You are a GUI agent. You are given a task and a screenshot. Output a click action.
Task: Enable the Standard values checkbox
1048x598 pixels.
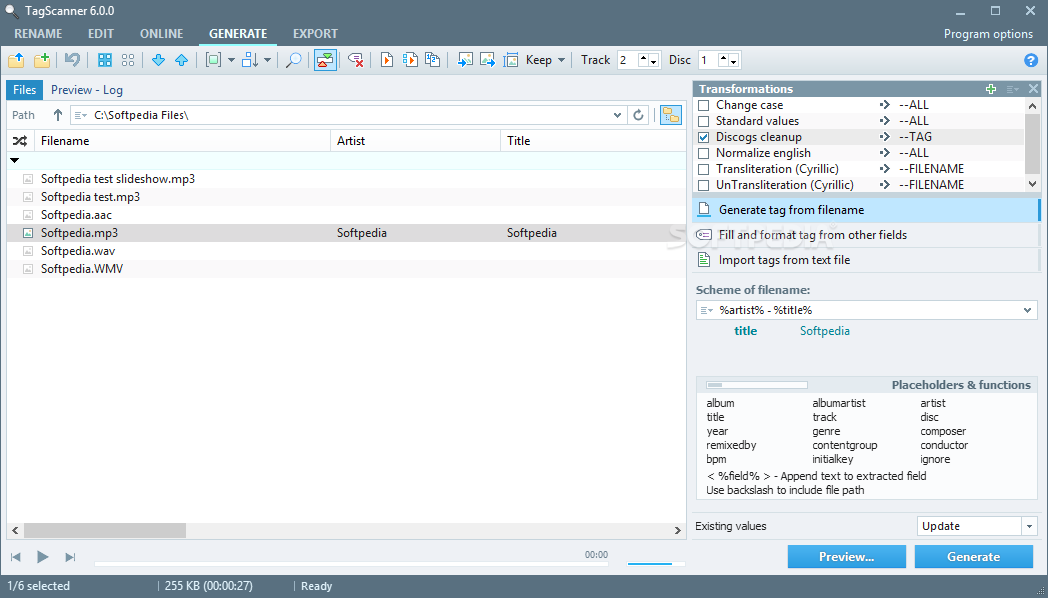pyautogui.click(x=703, y=122)
